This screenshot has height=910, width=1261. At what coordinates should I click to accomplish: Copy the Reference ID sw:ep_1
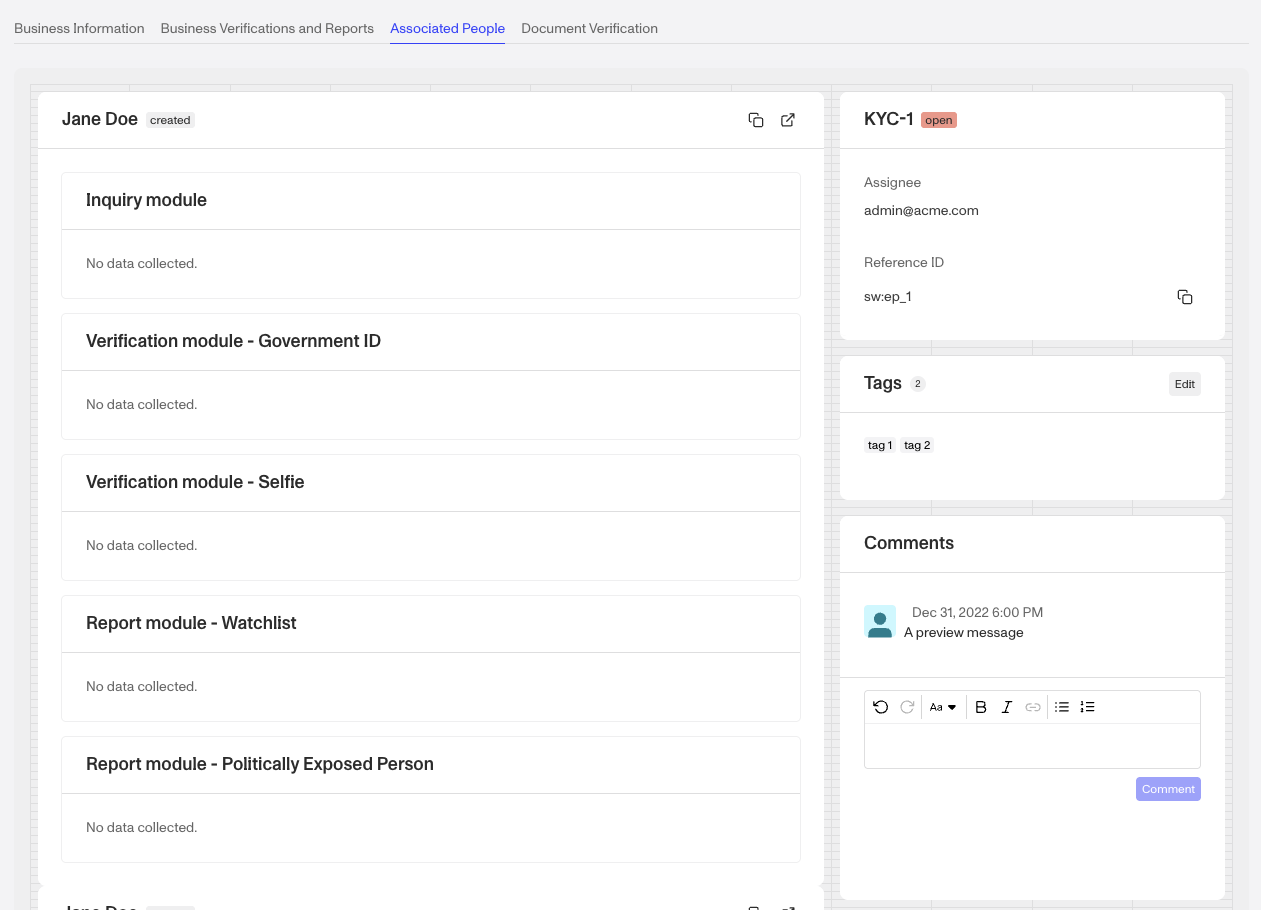tap(1185, 297)
